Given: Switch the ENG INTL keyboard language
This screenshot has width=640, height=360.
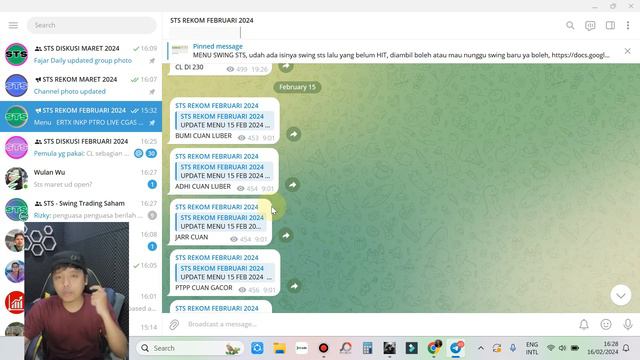Looking at the screenshot, I should click(532, 348).
